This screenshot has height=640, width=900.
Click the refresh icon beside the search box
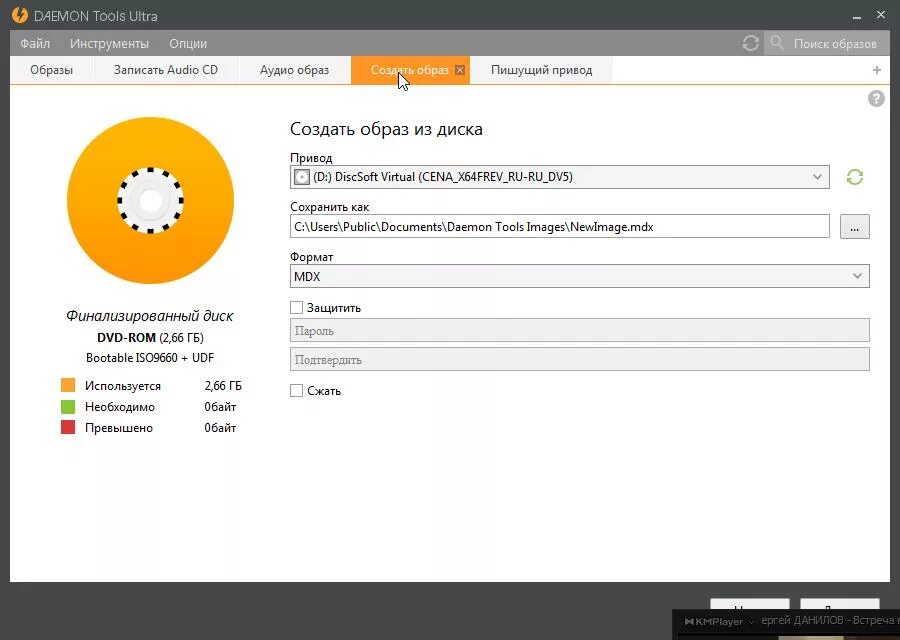pyautogui.click(x=751, y=43)
